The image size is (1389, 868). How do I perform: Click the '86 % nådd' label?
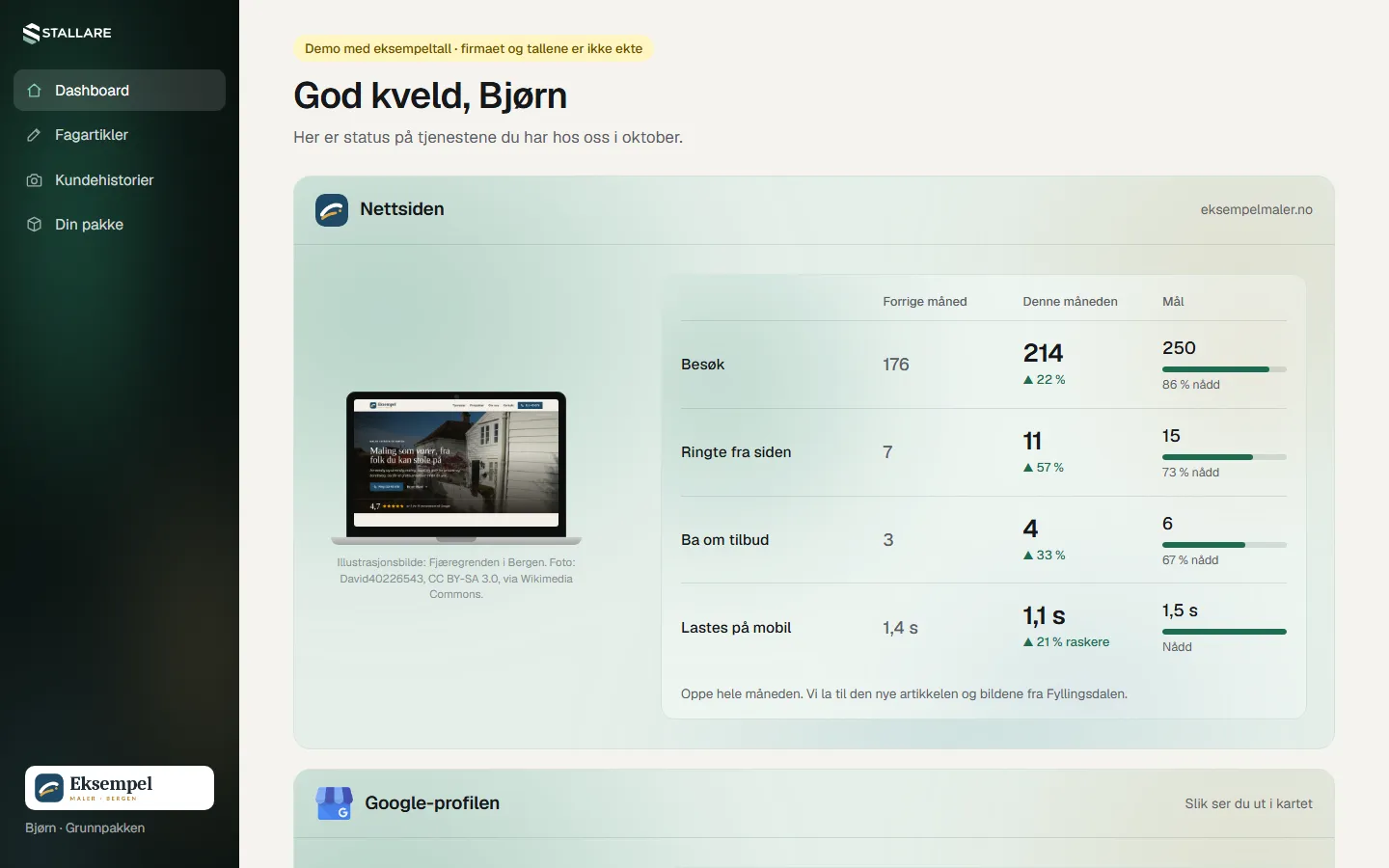(1191, 385)
